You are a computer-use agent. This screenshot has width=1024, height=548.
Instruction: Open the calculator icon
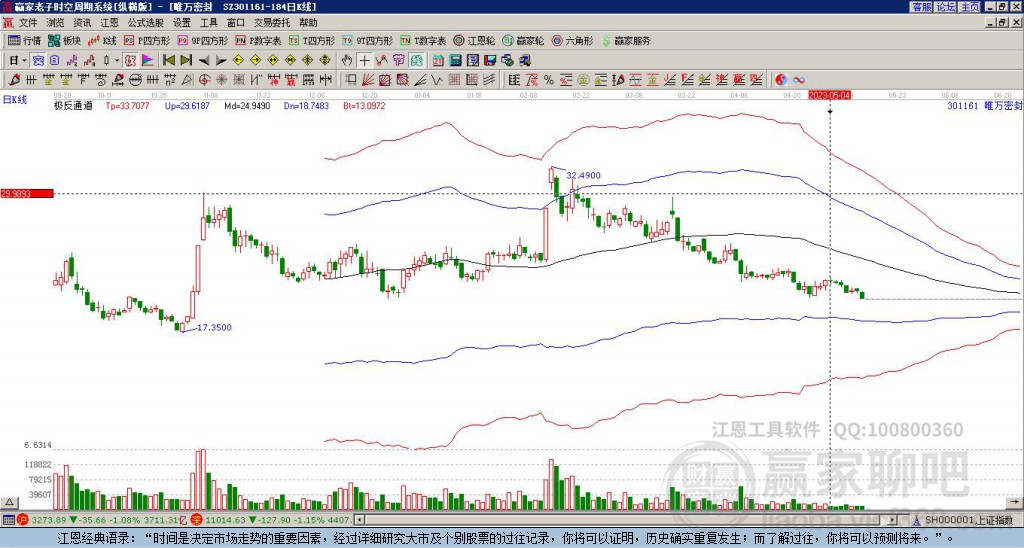coord(455,61)
